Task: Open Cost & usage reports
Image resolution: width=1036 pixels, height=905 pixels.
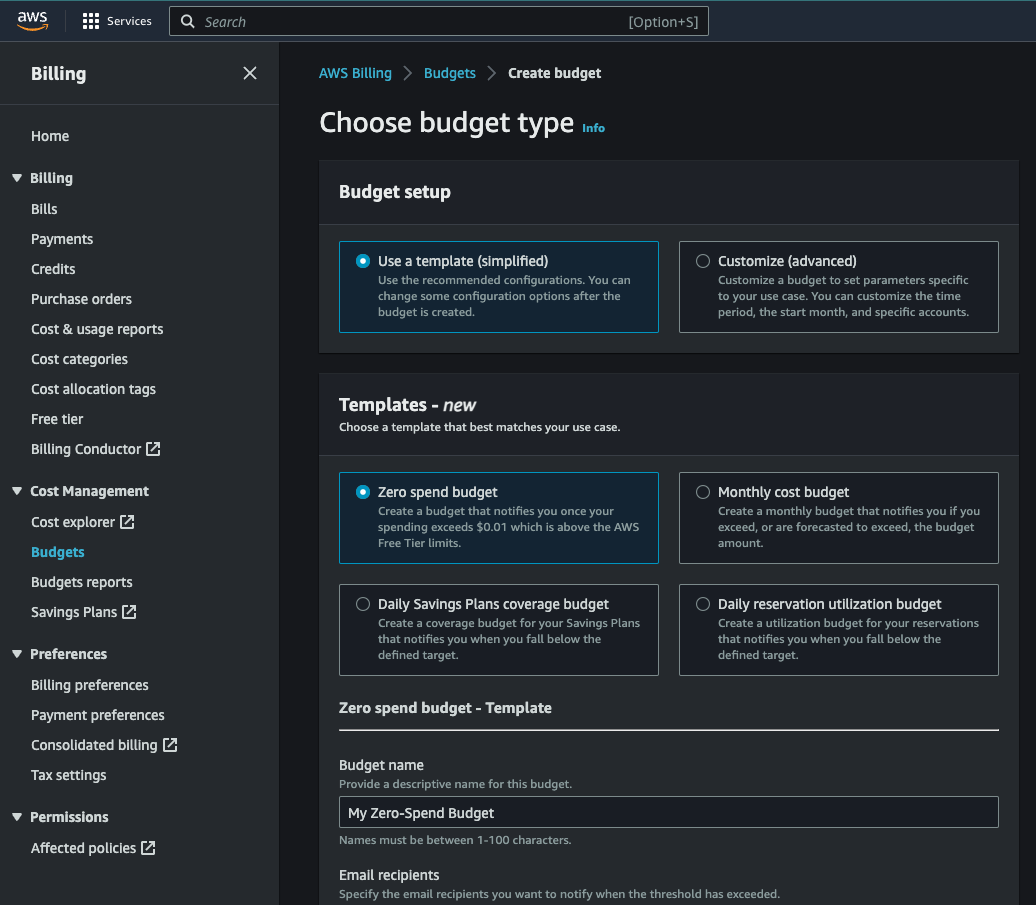Action: [x=97, y=330]
